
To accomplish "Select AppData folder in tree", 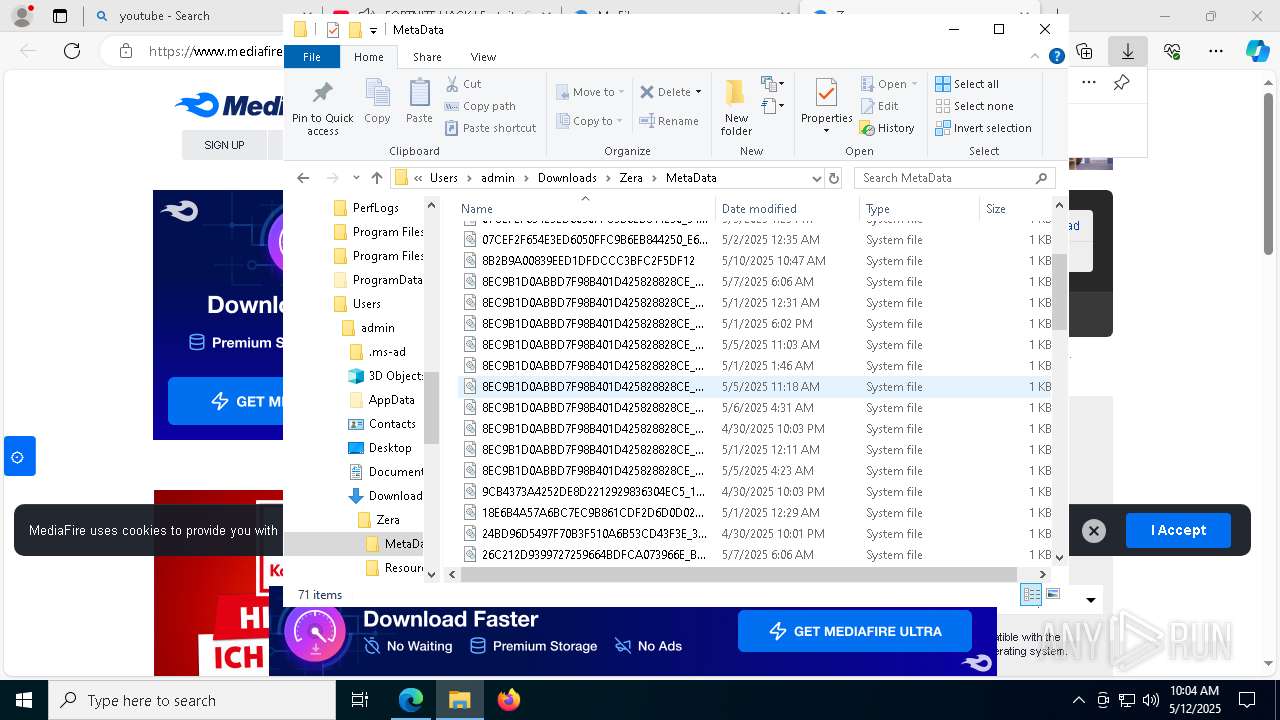I will click(x=391, y=400).
